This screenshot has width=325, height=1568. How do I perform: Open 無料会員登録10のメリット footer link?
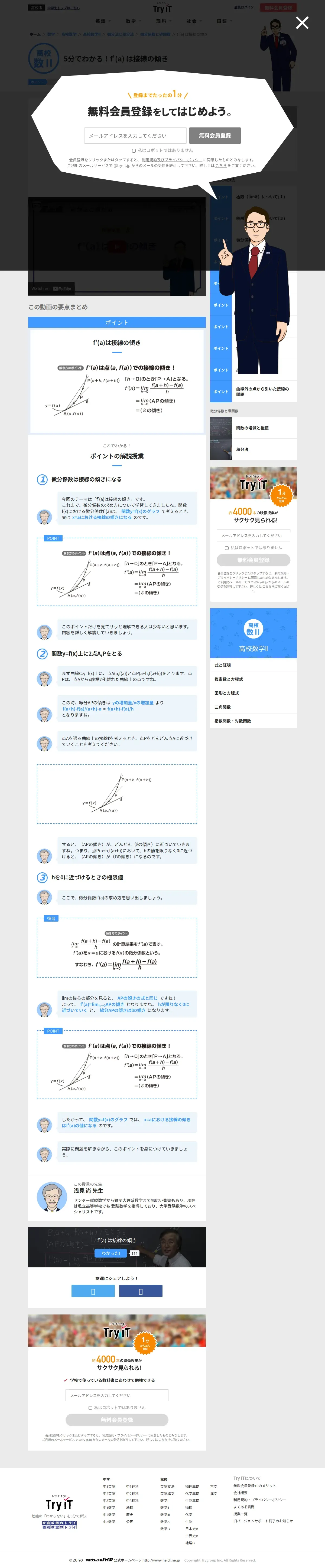[254, 1486]
